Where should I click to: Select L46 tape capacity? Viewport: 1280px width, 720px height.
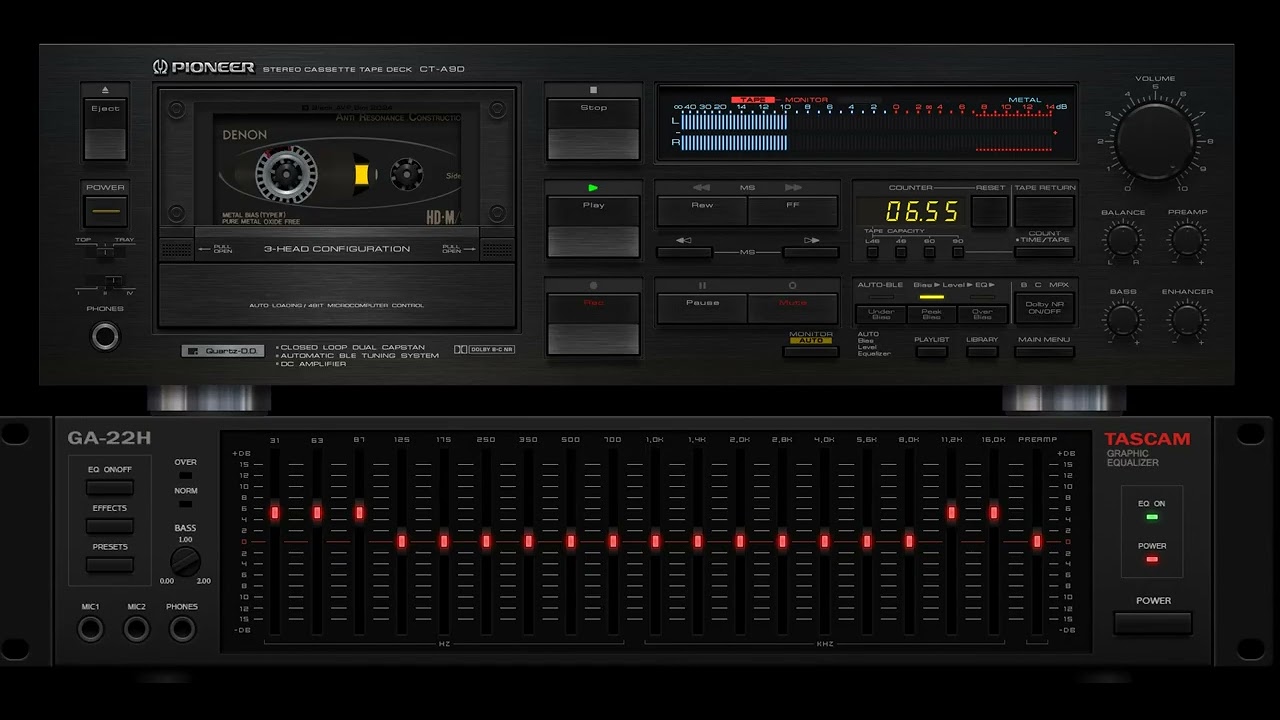(x=873, y=252)
